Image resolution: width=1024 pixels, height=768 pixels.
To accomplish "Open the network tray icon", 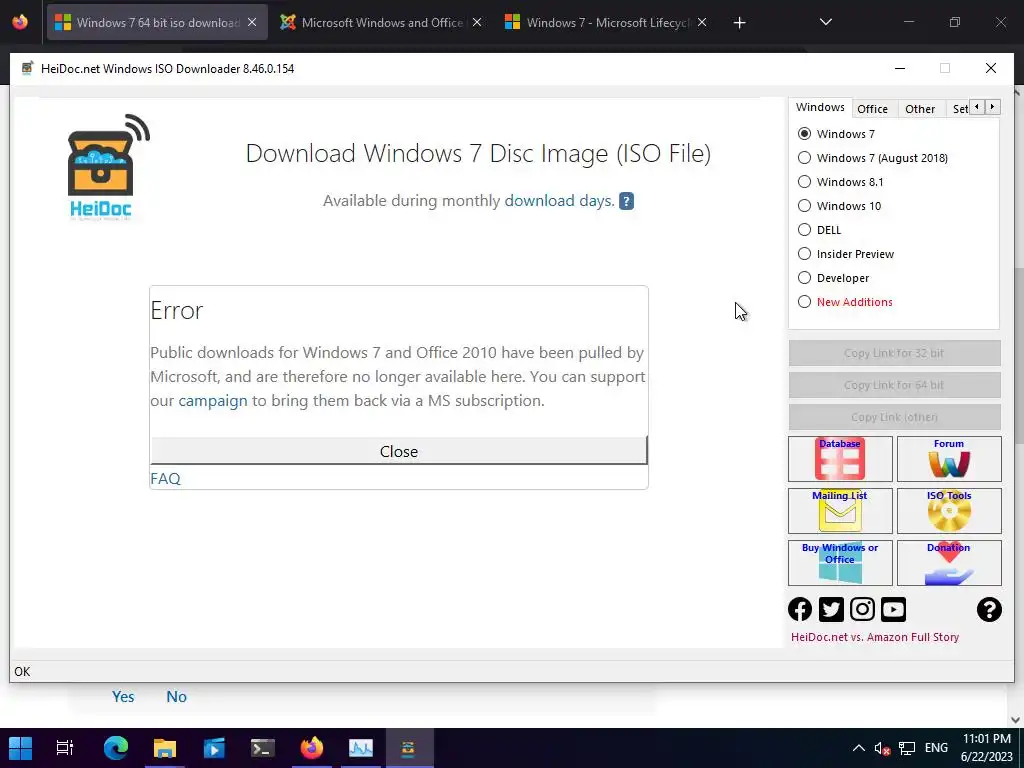I will (906, 748).
